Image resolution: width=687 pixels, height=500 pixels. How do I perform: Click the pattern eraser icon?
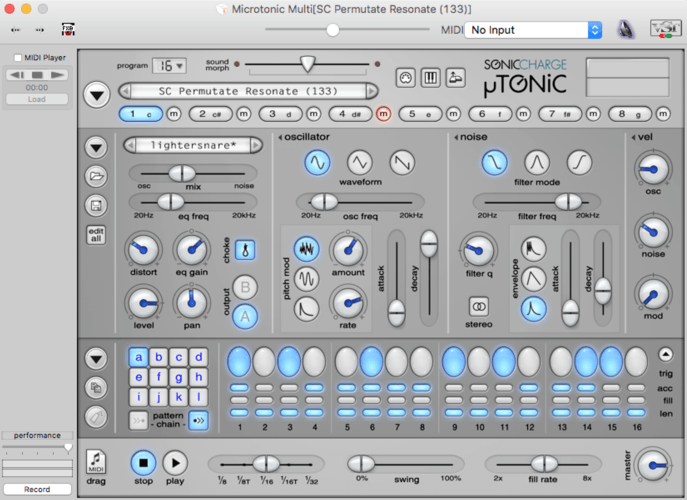tap(96, 417)
